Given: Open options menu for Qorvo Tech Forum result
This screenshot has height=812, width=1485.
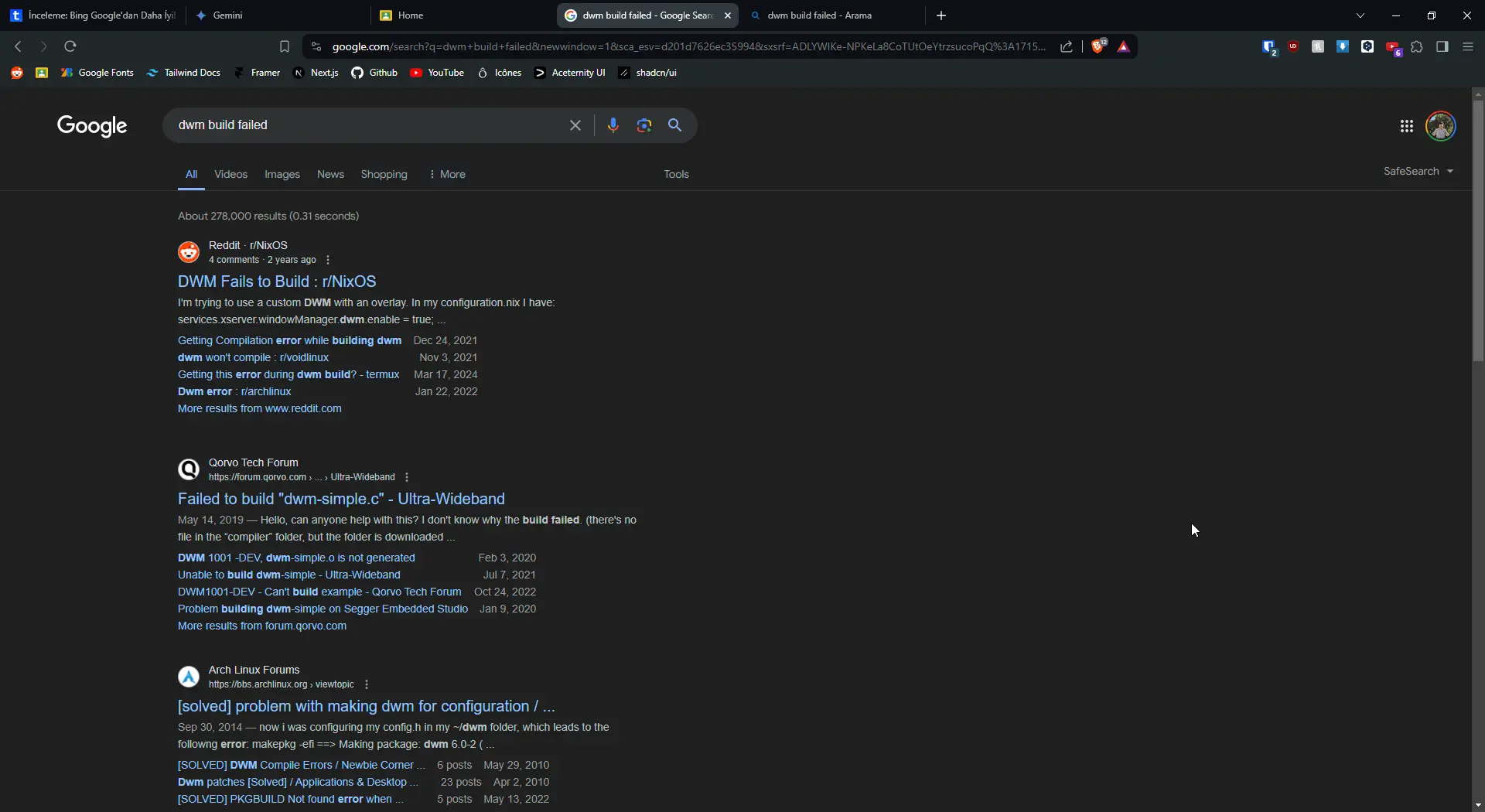Looking at the screenshot, I should pos(407,477).
